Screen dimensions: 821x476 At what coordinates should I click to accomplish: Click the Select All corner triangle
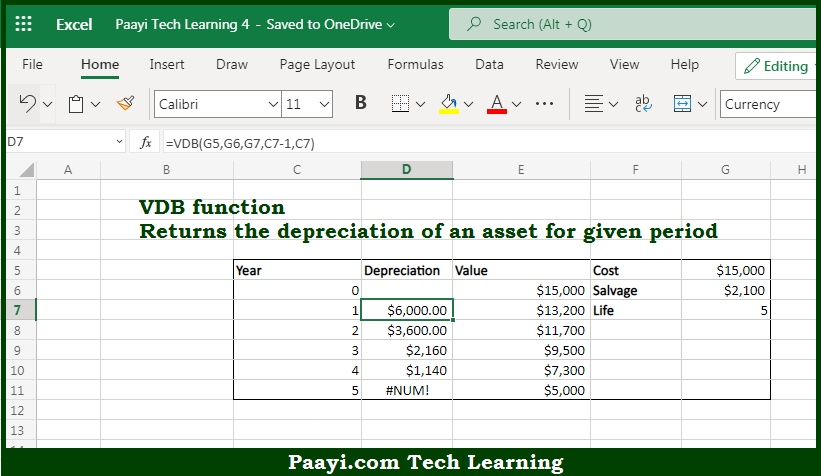(25, 170)
